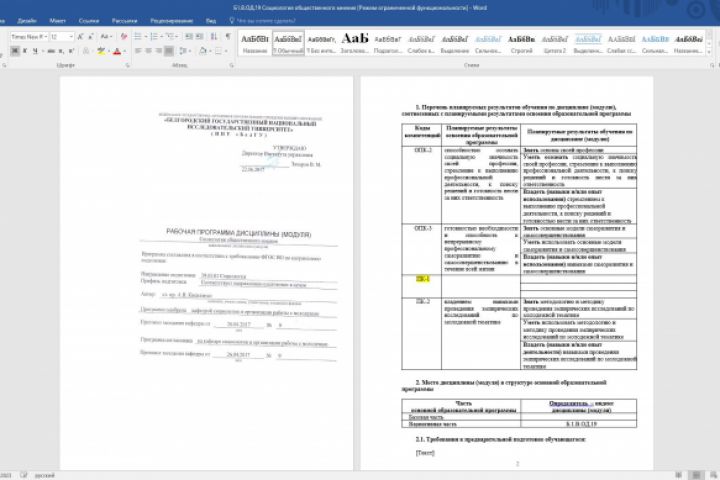720x480 pixels.
Task: Open the font name dropdown
Action: [x=45, y=36]
